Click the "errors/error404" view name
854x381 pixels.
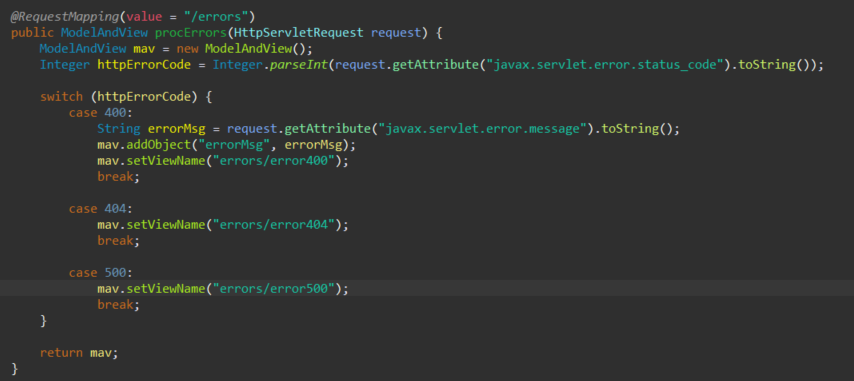click(x=273, y=224)
